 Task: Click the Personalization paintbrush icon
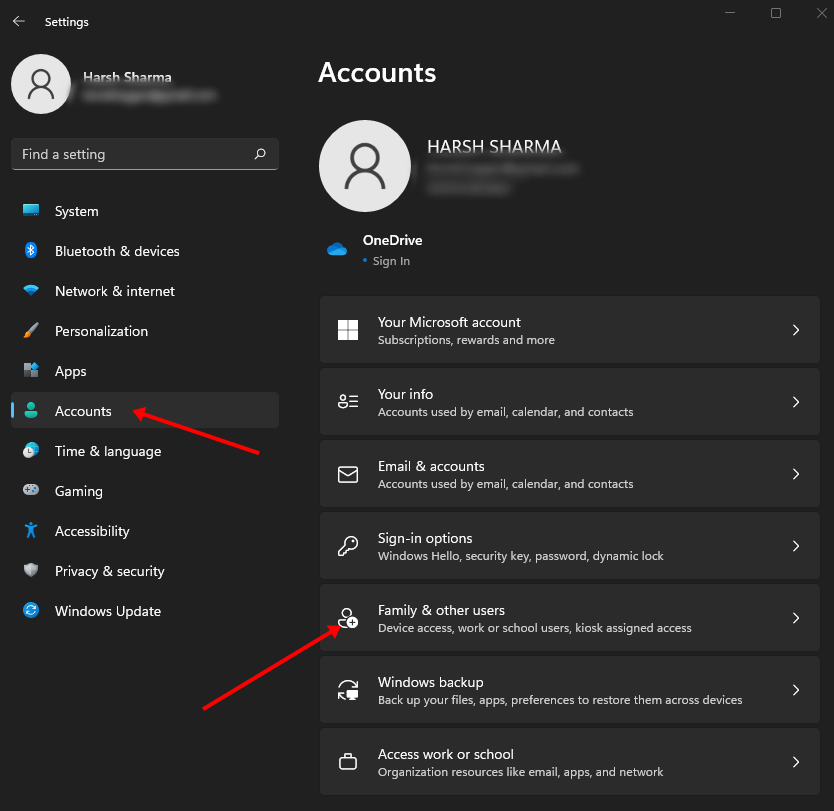(31, 331)
